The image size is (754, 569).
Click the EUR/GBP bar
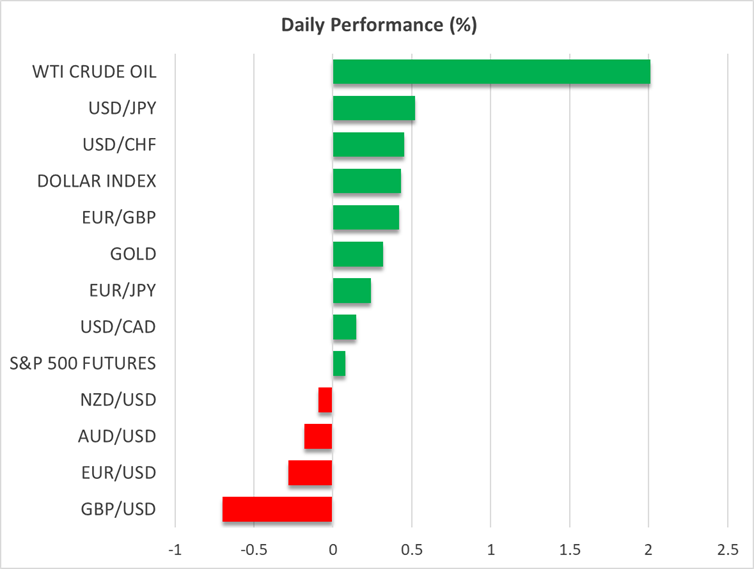[365, 217]
